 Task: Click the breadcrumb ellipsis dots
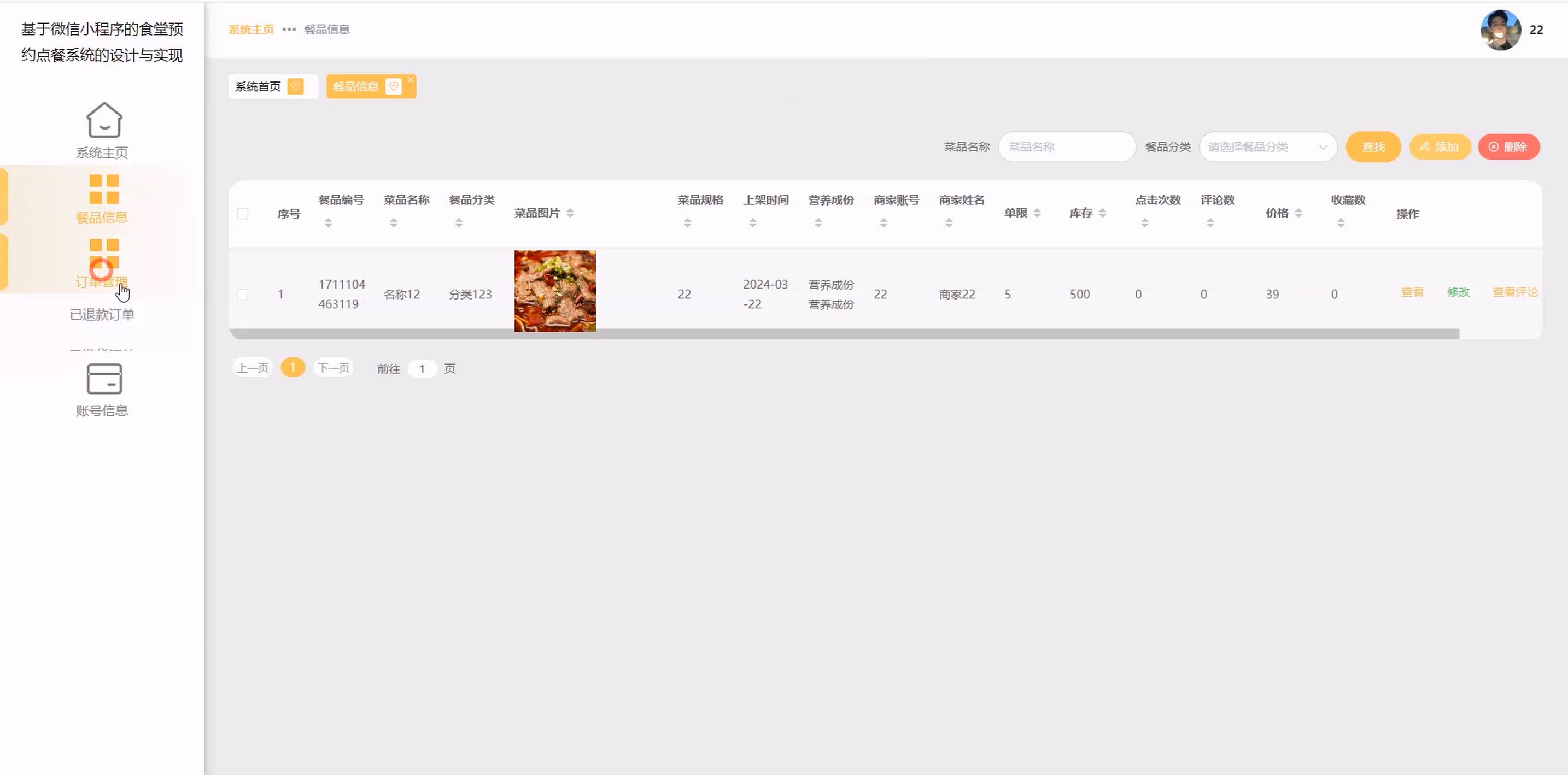[x=289, y=29]
